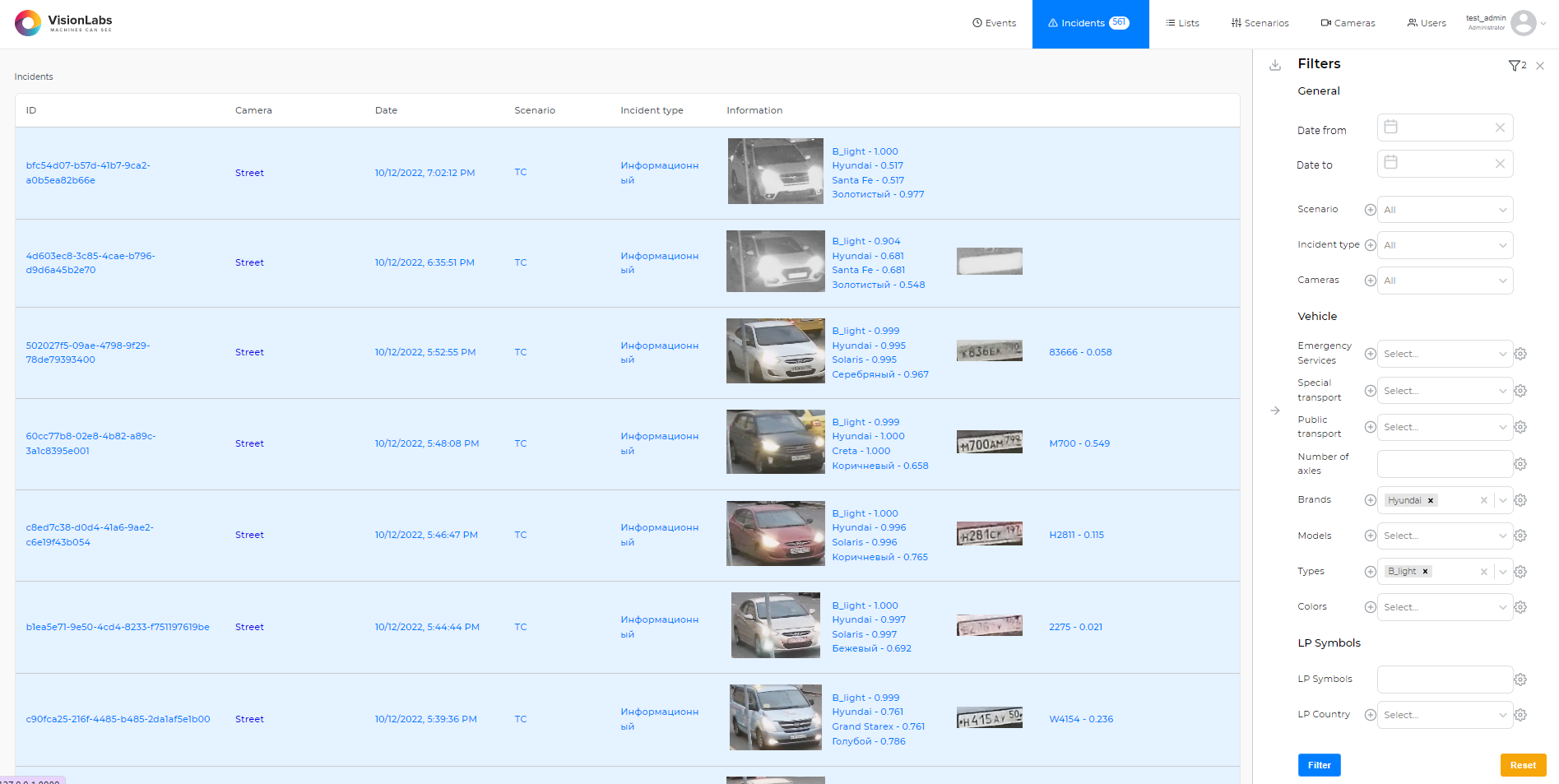Open gear settings for Number of axles
Screen dimensions: 1559x784
coord(1520,464)
